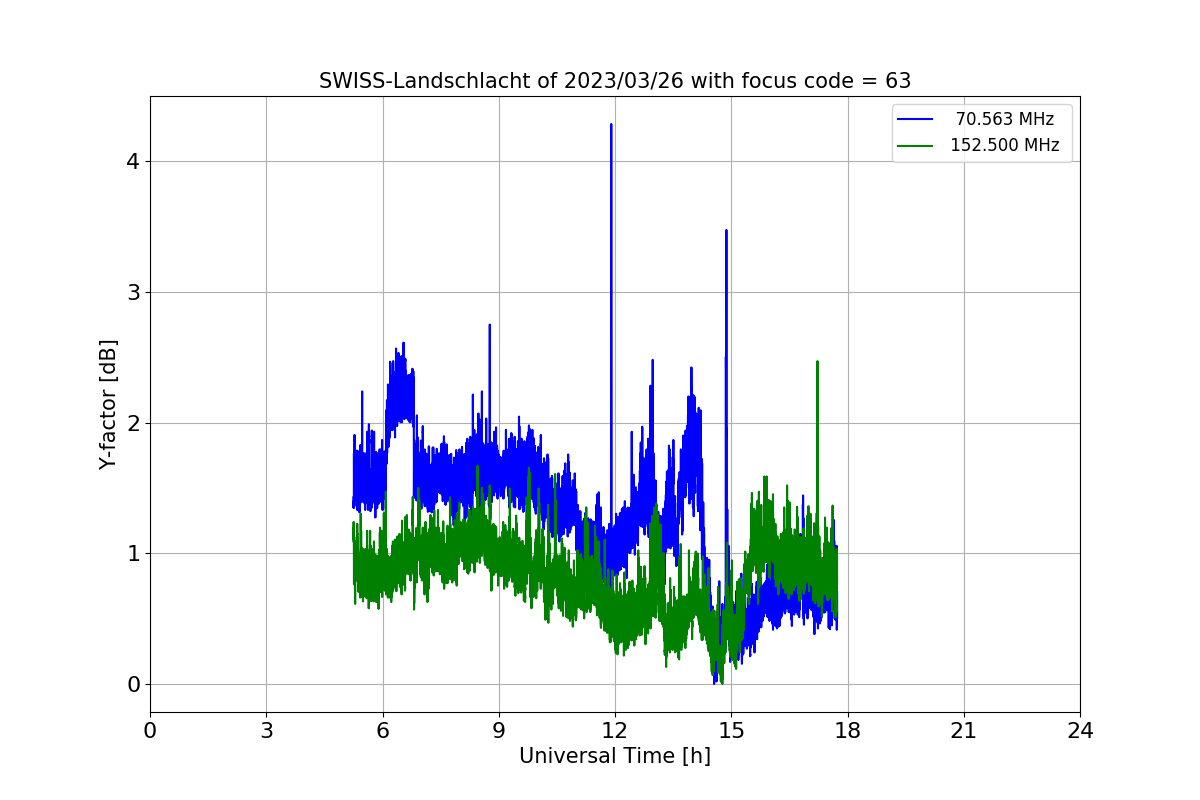Click the green legend line sample
The height and width of the screenshot is (800, 1200).
[915, 145]
